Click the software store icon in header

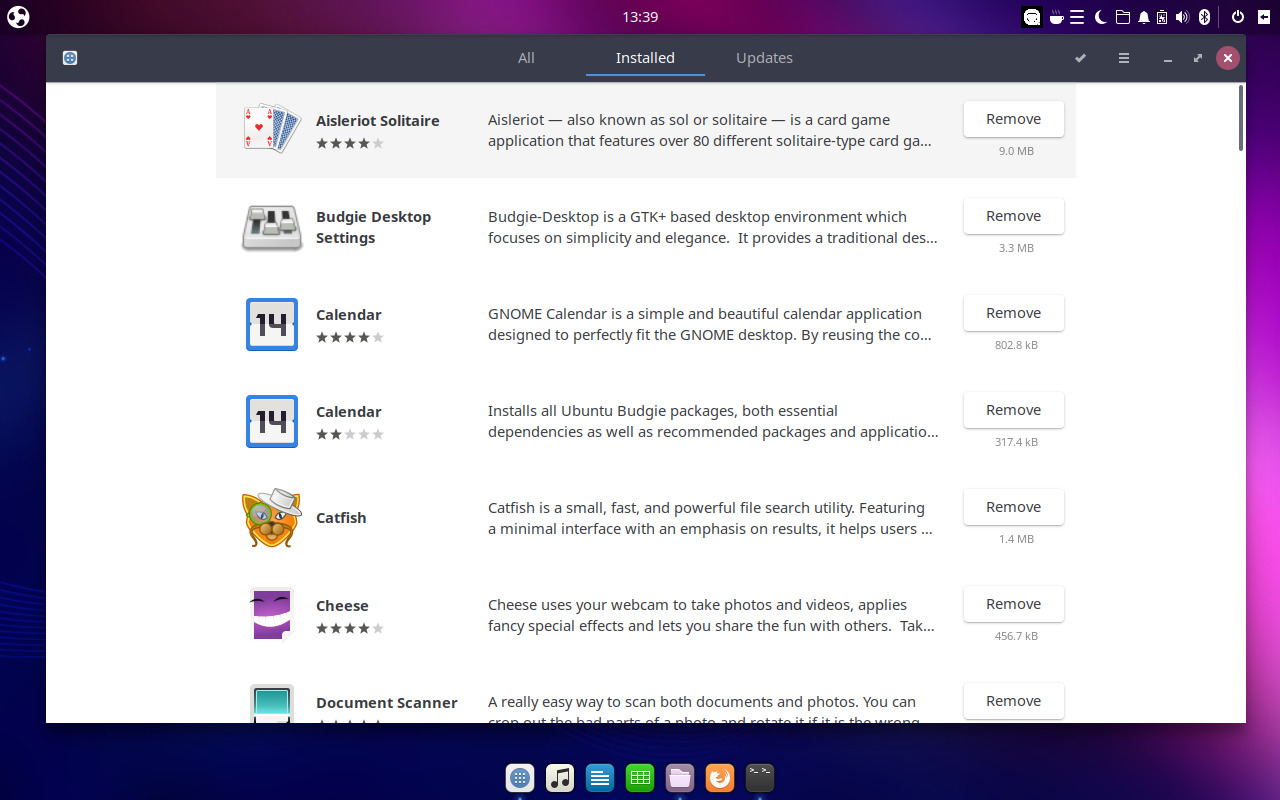pos(70,58)
